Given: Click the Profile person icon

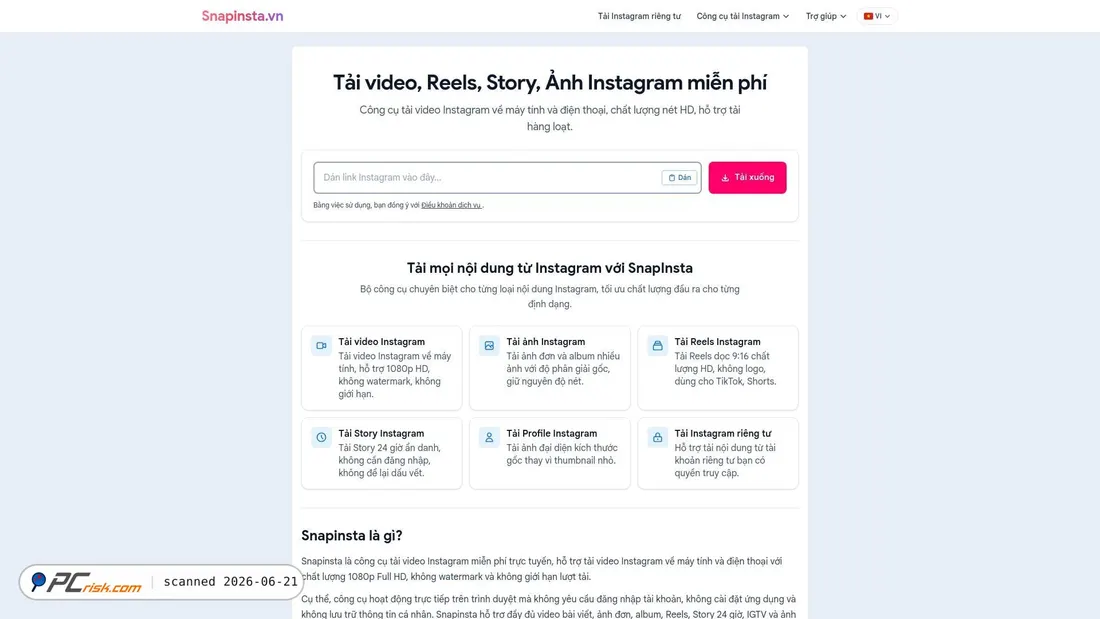Looking at the screenshot, I should 489,437.
